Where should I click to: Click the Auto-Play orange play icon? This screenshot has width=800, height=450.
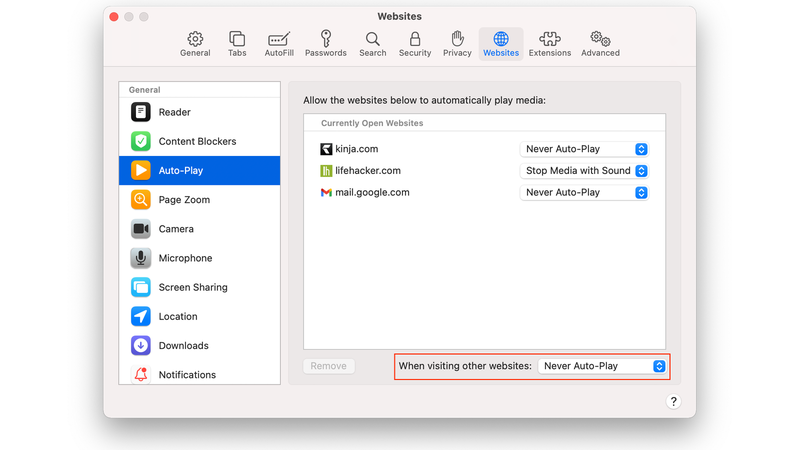(140, 170)
